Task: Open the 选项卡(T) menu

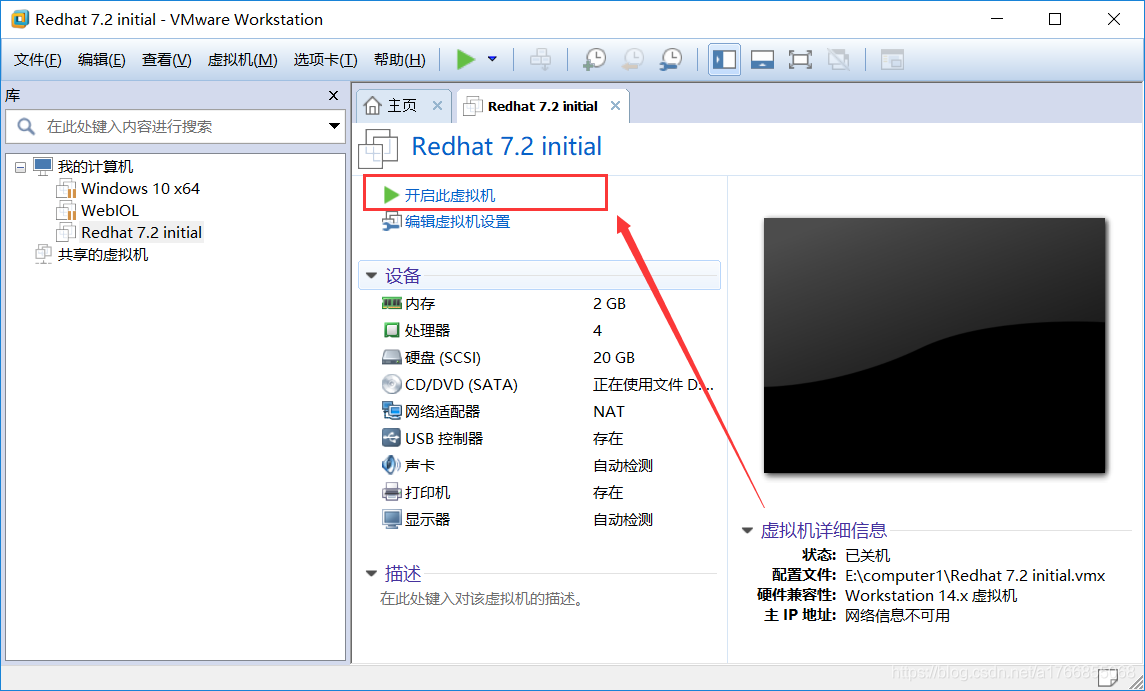Action: point(325,60)
